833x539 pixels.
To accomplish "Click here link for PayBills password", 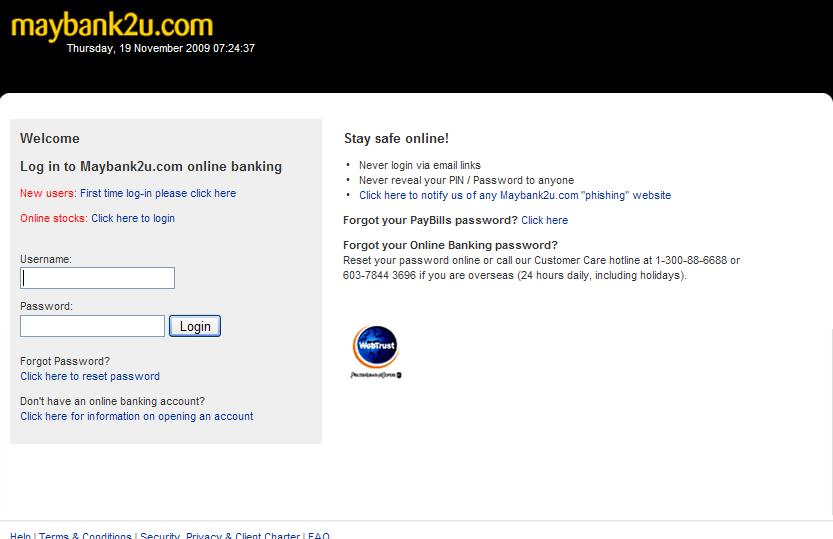I will click(545, 220).
